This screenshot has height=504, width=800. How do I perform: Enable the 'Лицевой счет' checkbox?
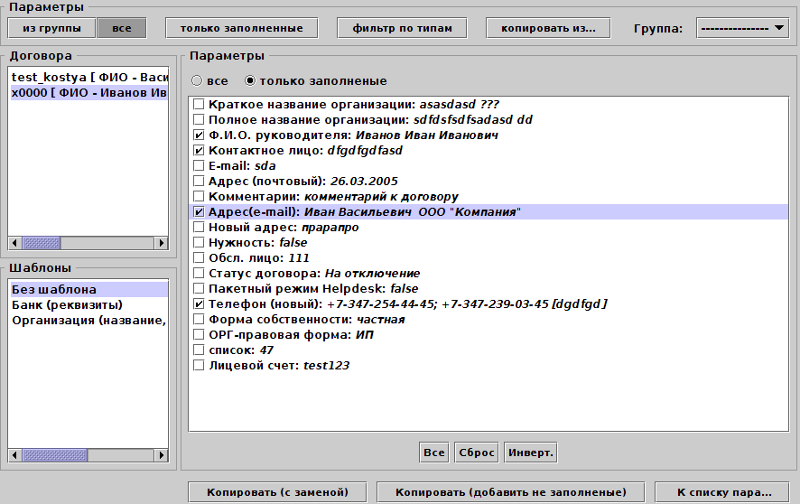[199, 366]
